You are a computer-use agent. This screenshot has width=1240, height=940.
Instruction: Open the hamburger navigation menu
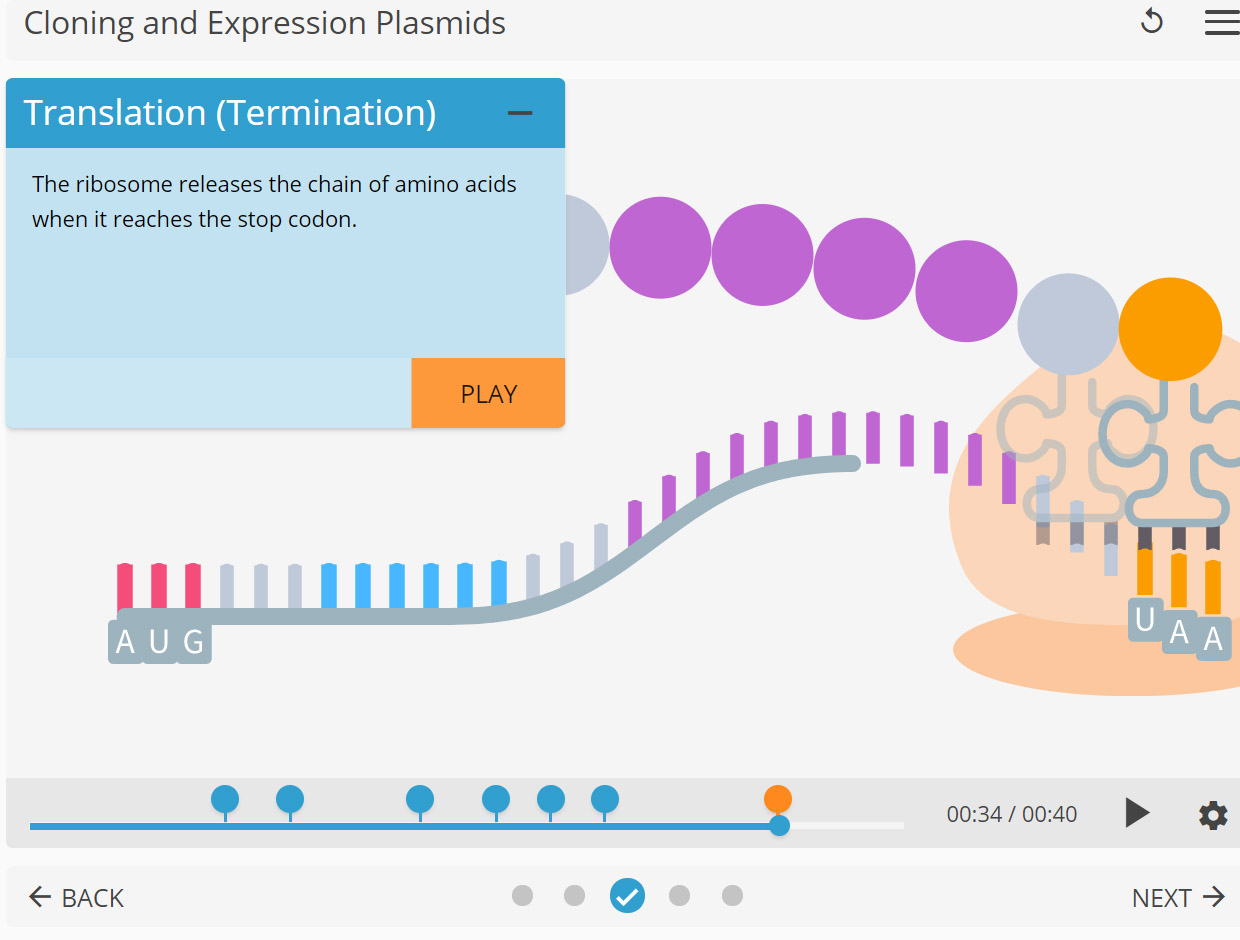pos(1221,22)
